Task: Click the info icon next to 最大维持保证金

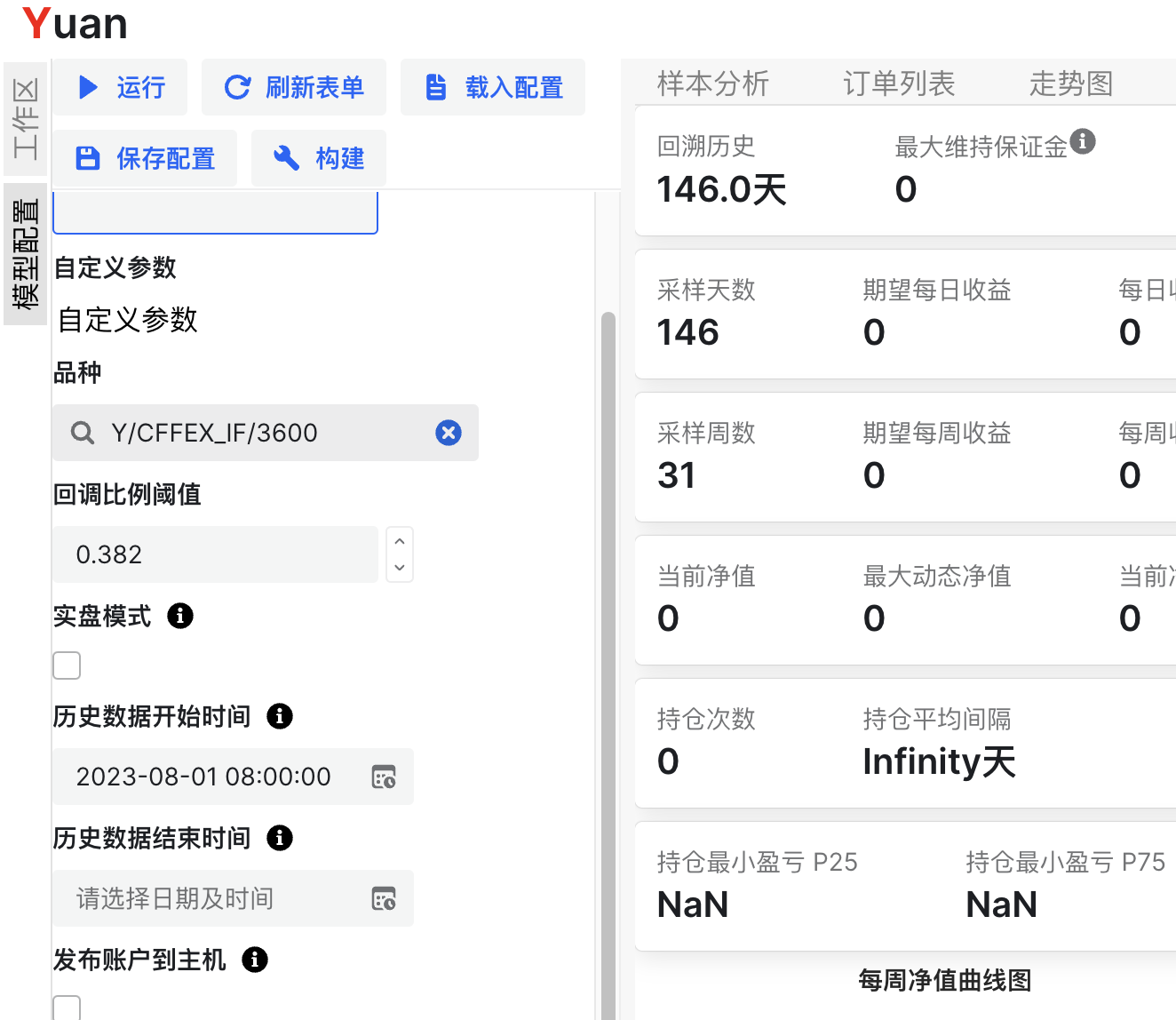Action: (x=1085, y=141)
